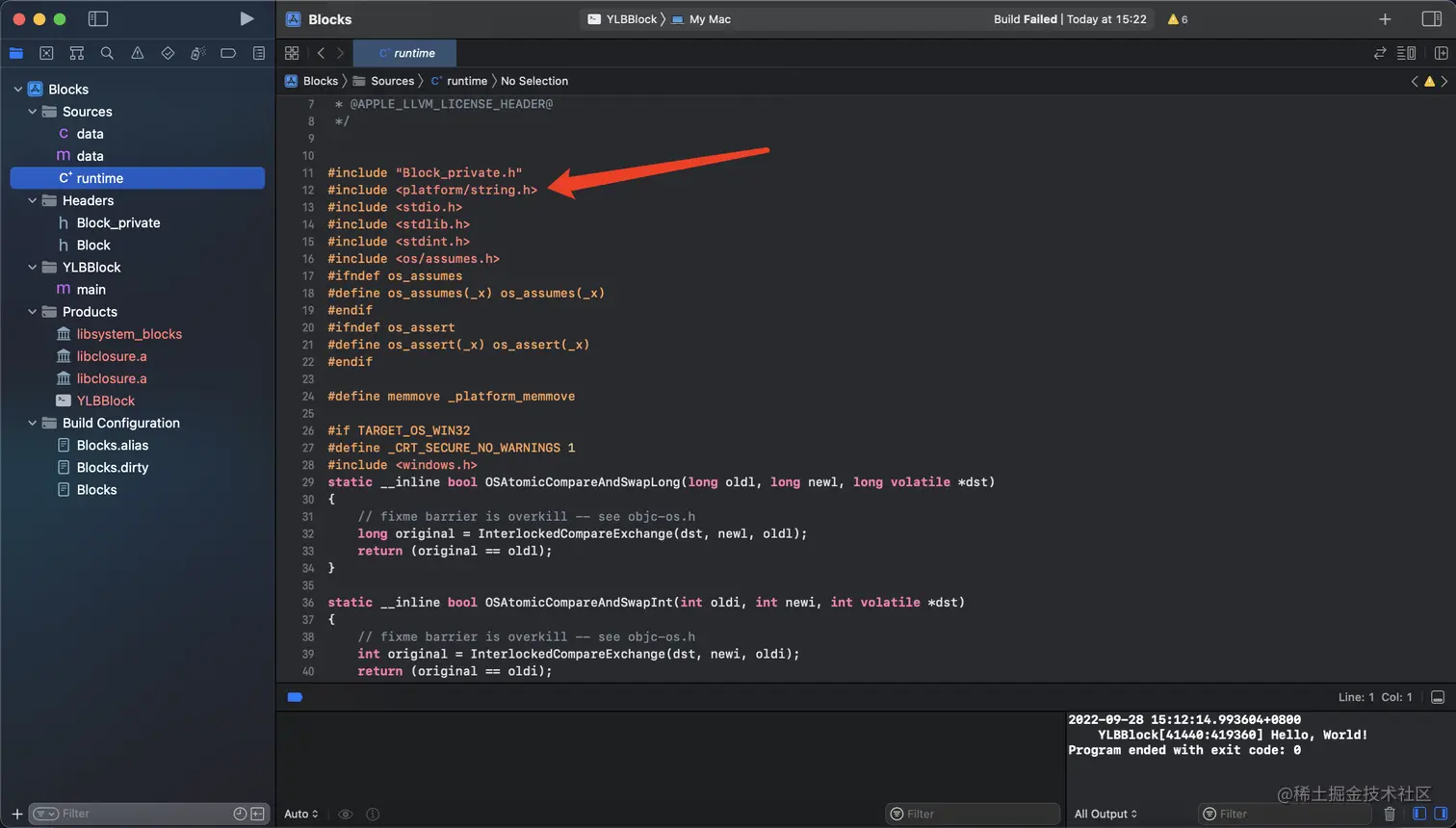Open the Project navigator folder icon
The width and height of the screenshot is (1456, 828).
click(x=15, y=53)
